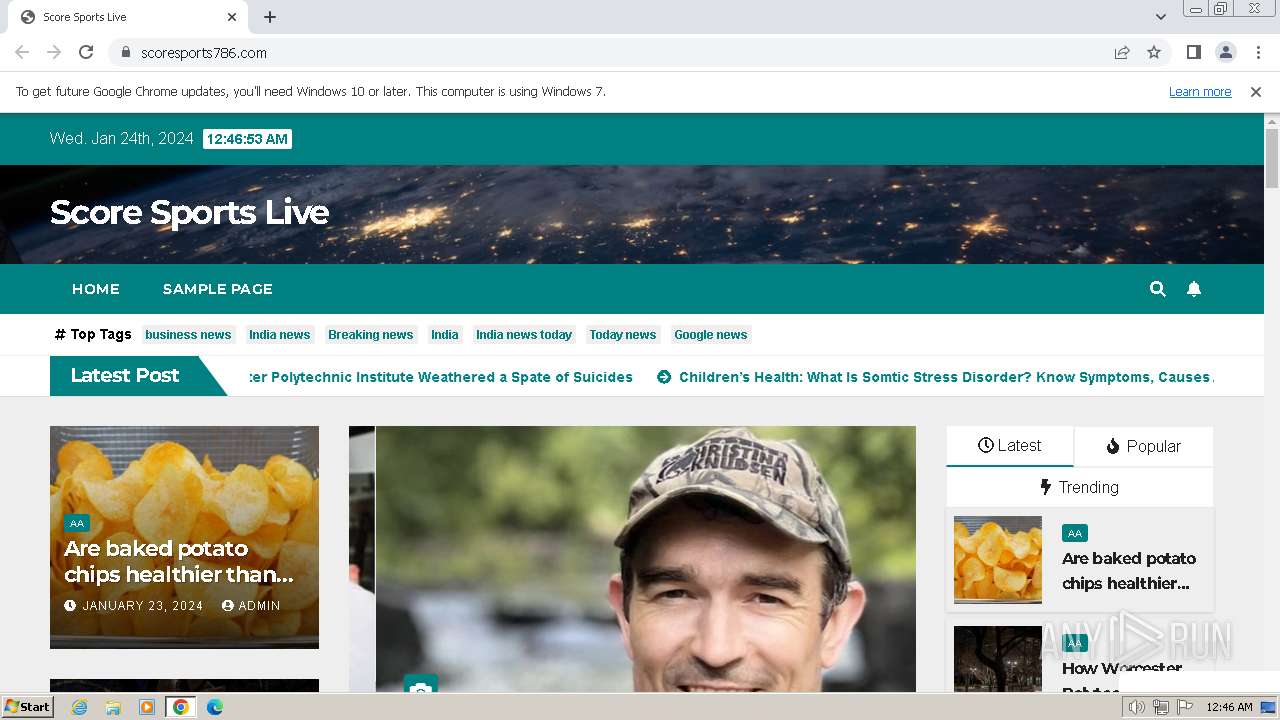Click the Latest Post ticker label
This screenshot has height=720, width=1280.
(125, 376)
